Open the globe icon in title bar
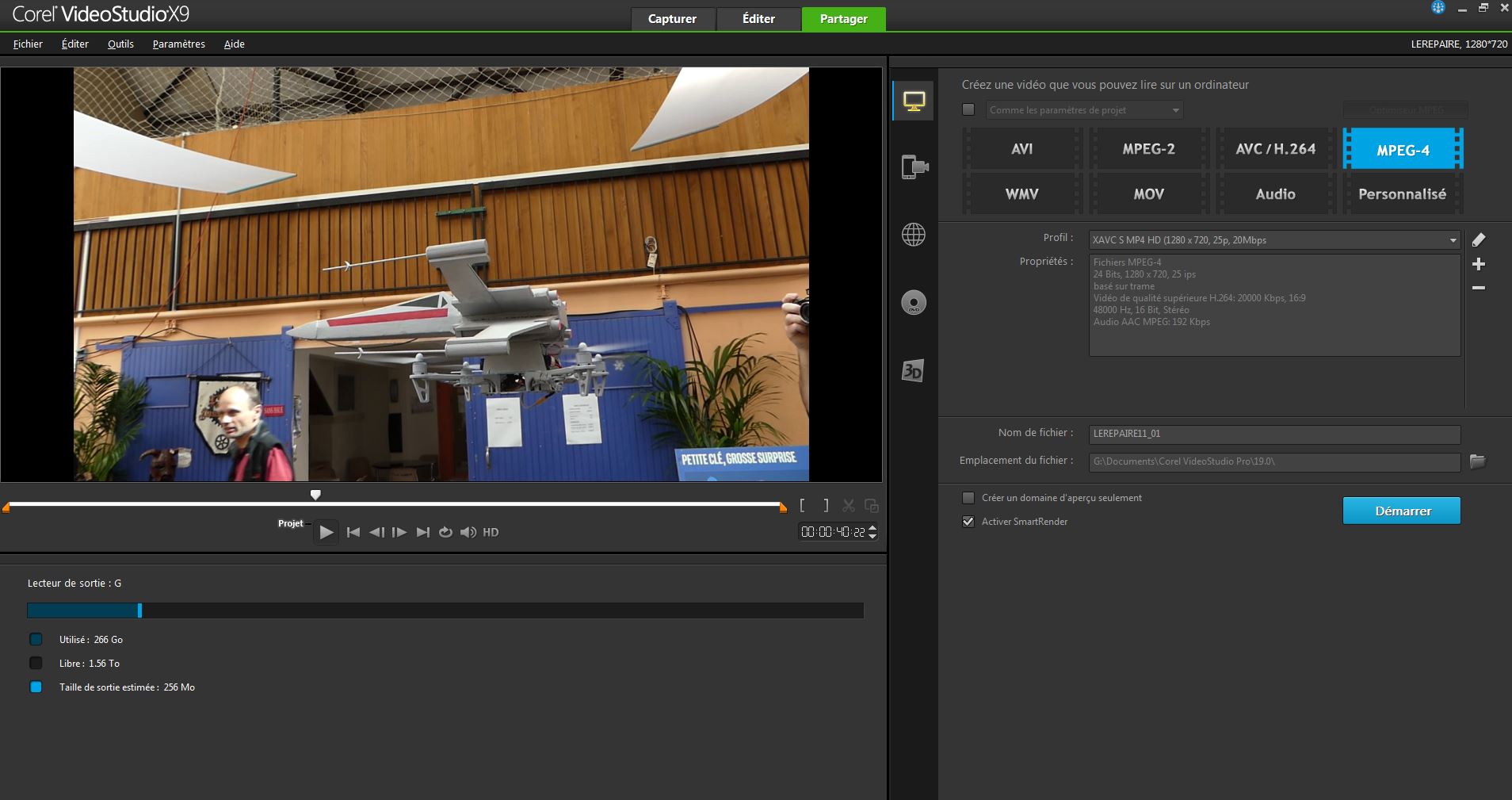 1438,7
